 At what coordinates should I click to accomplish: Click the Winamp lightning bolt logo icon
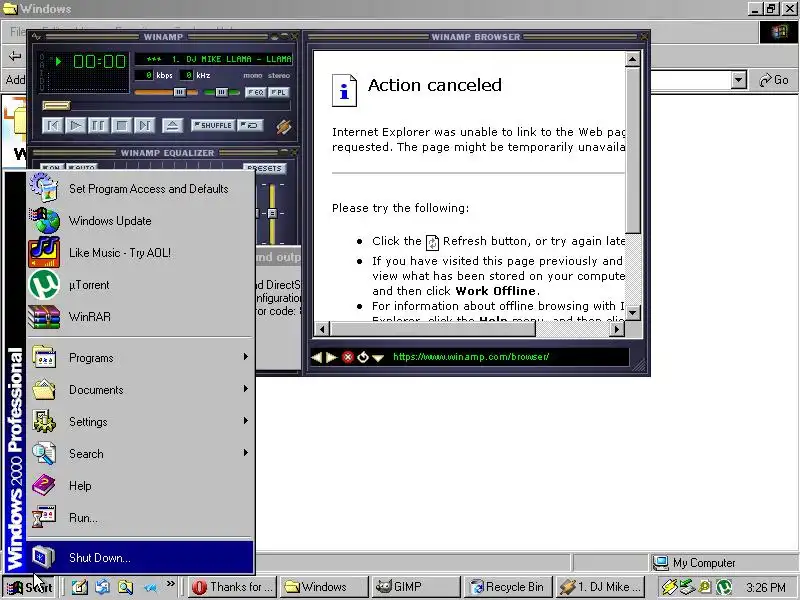click(x=284, y=126)
